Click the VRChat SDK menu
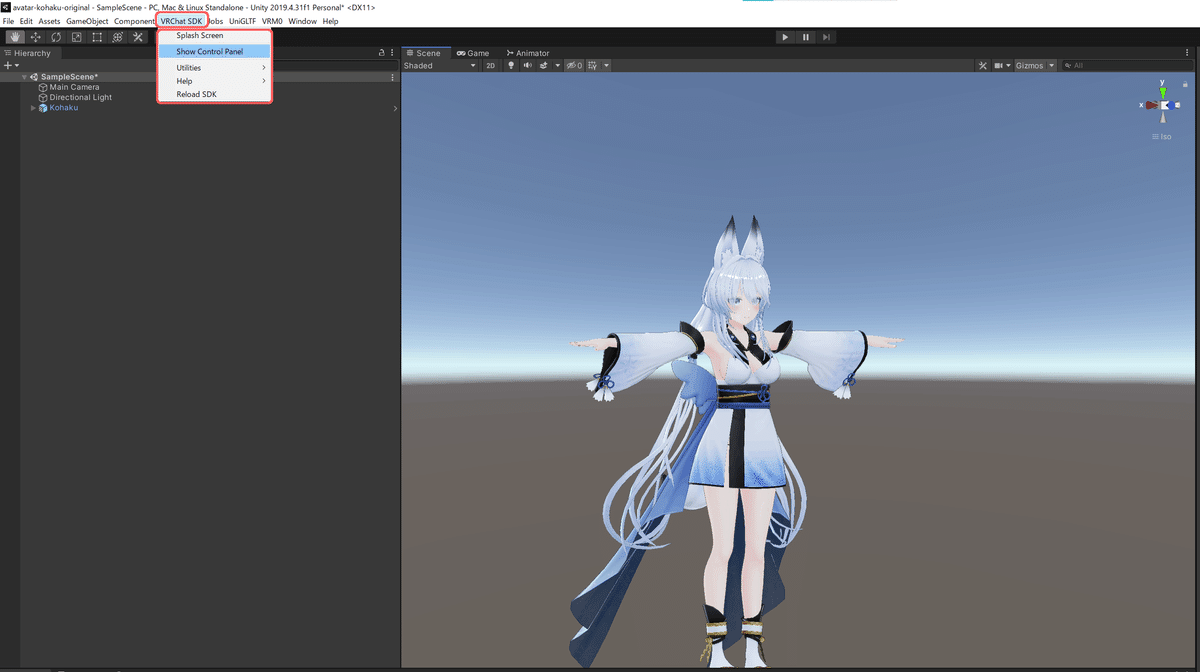1200x672 pixels. coord(182,21)
